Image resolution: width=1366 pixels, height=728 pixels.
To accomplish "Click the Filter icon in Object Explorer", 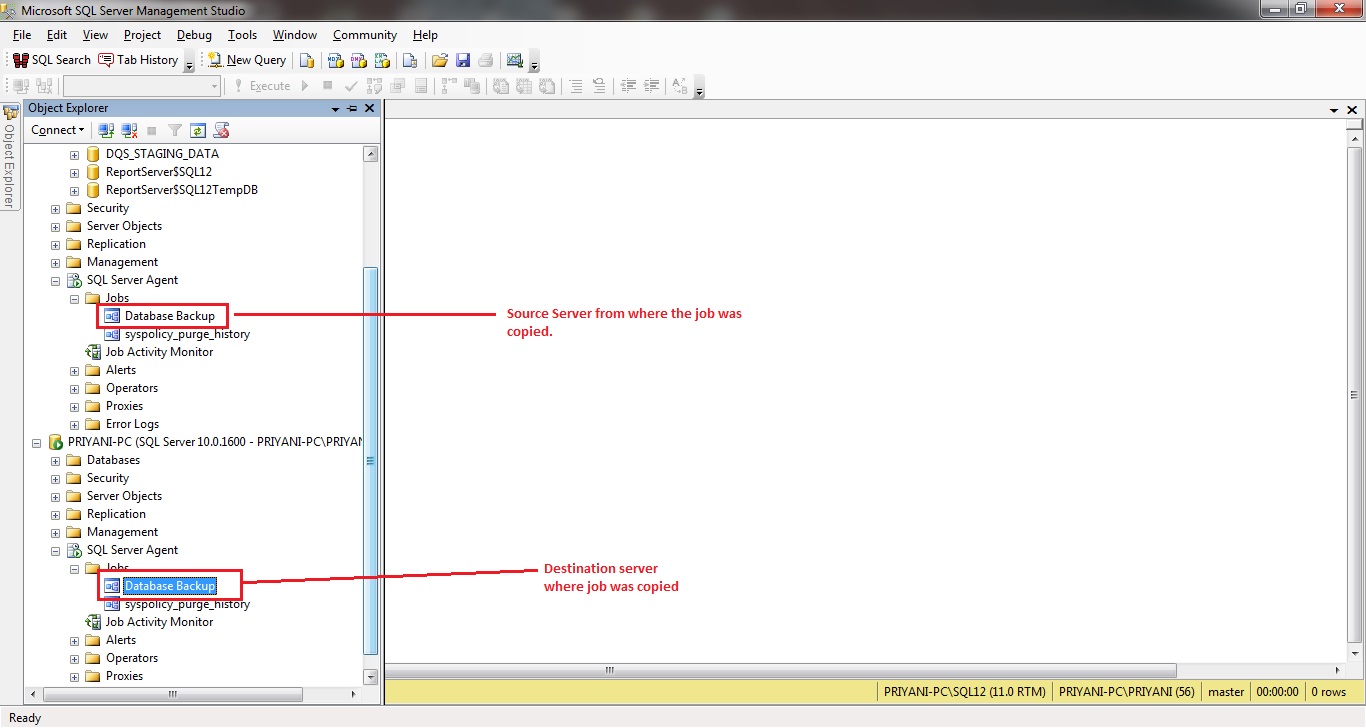I will [x=174, y=130].
